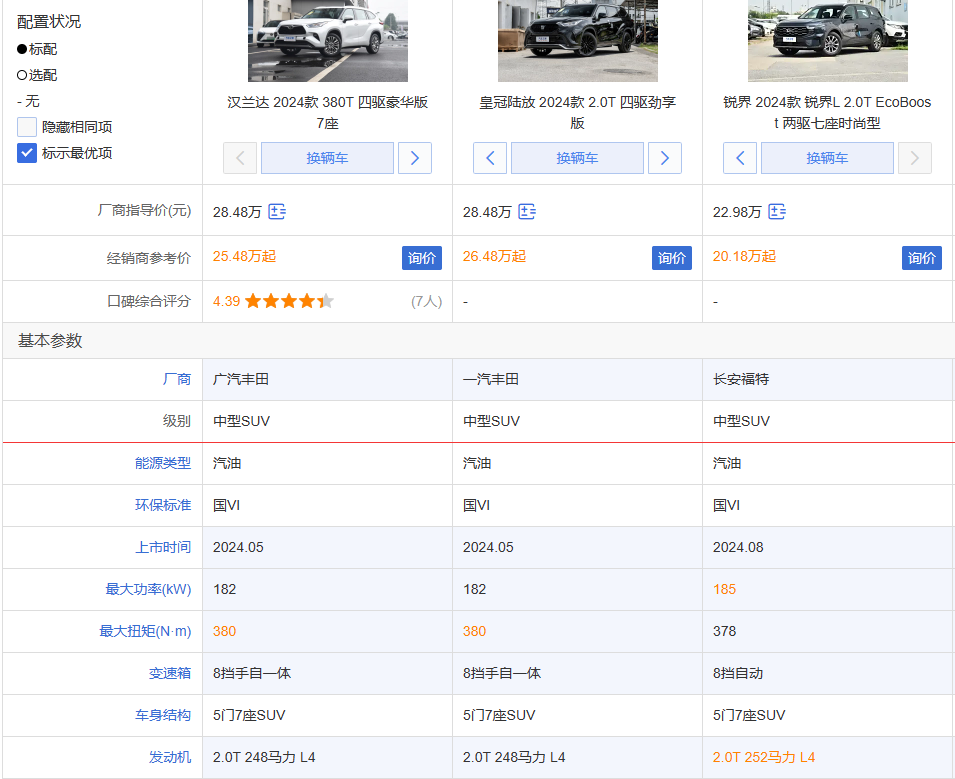The width and height of the screenshot is (955, 779).
Task: Show previous model arrow for 皇冠陆放
Action: [x=490, y=158]
